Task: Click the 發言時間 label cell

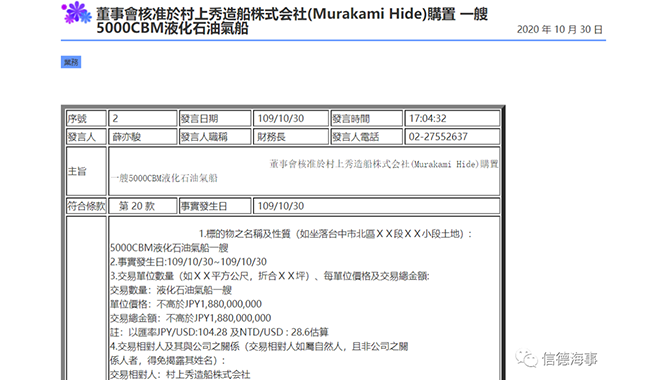Action: click(367, 118)
